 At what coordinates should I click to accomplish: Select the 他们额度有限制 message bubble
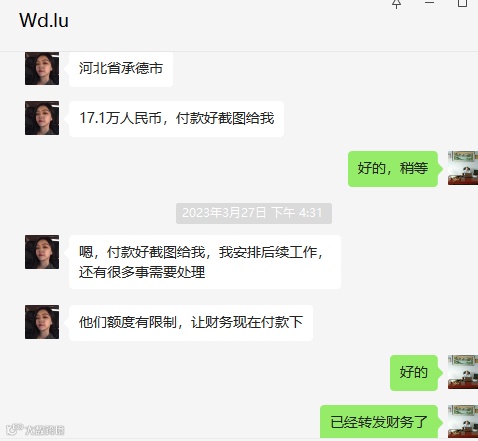[191, 323]
